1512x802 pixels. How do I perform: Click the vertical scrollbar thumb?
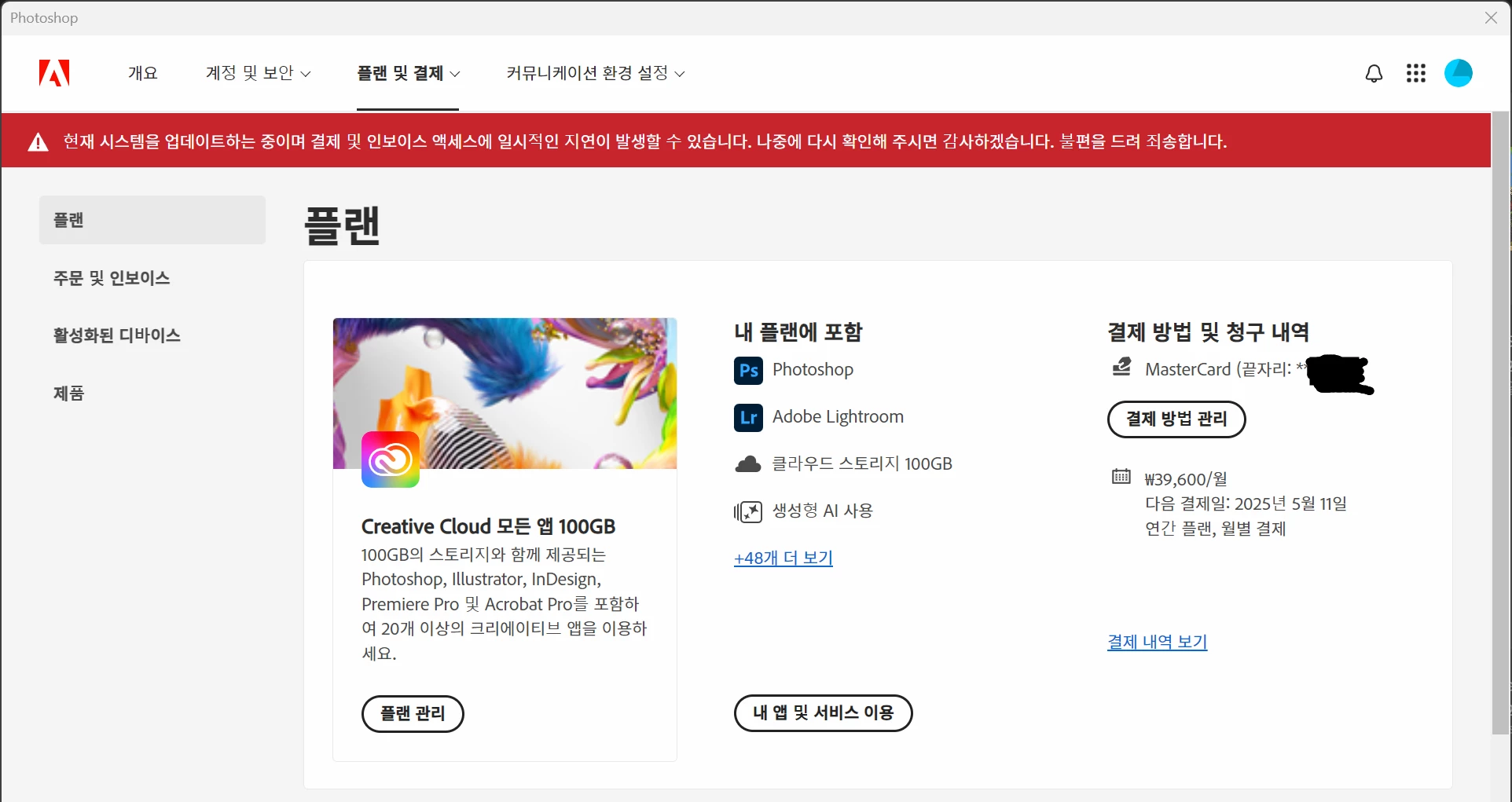click(x=1501, y=424)
